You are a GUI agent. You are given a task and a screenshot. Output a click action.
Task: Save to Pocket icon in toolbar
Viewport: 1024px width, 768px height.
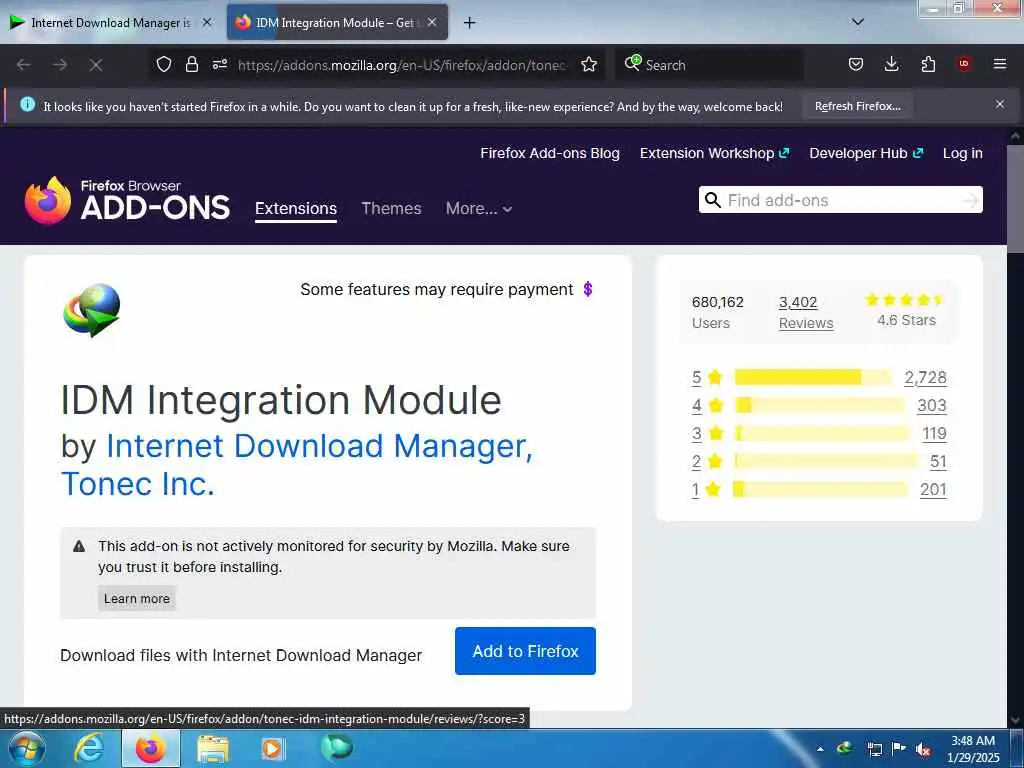(x=856, y=64)
